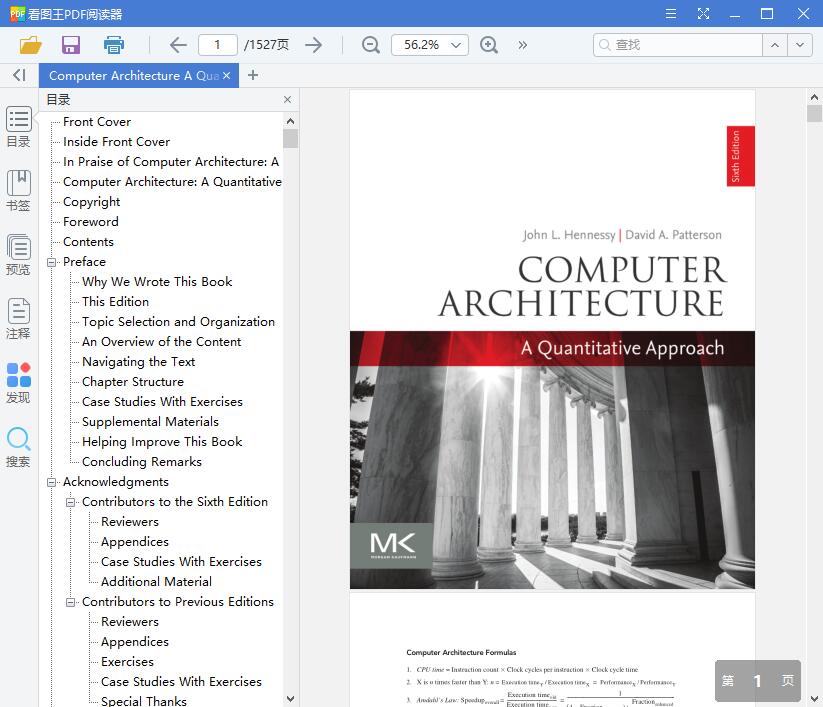
Task: Open Chapter Structure outline entry
Action: point(133,382)
